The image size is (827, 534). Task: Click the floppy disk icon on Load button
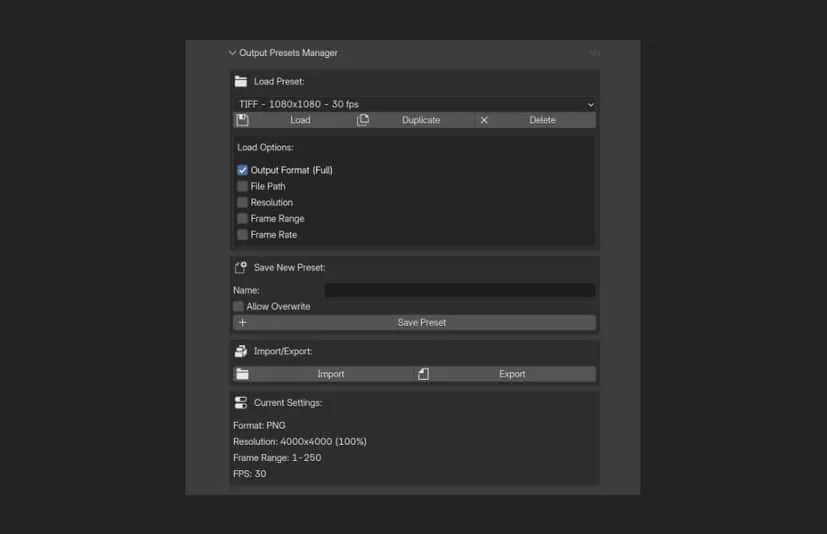[242, 120]
